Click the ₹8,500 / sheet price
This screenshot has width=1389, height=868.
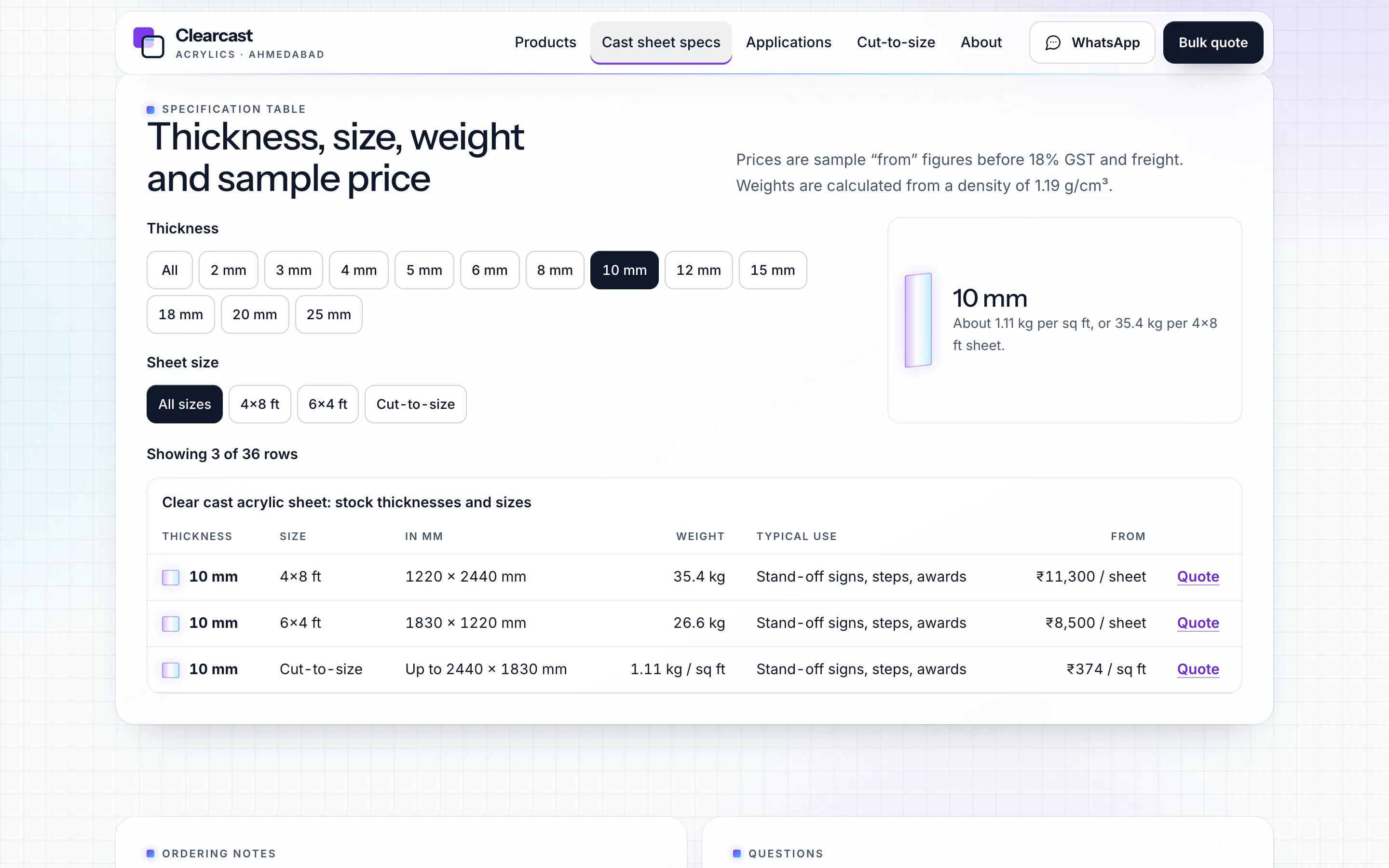(x=1095, y=624)
